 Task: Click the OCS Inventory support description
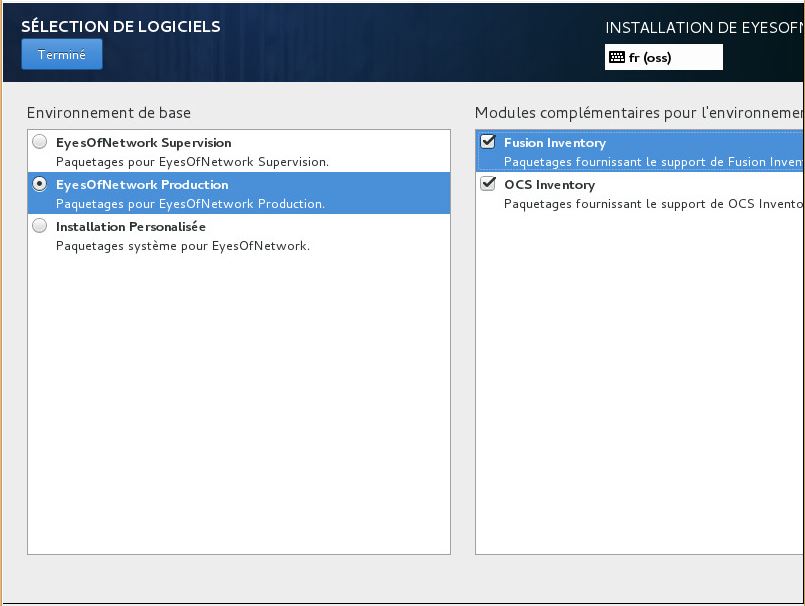(654, 204)
